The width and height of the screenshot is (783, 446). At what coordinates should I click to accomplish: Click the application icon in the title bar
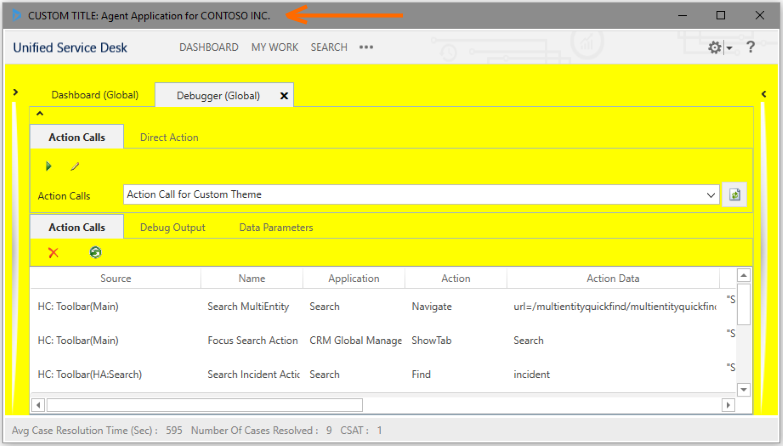tap(16, 15)
